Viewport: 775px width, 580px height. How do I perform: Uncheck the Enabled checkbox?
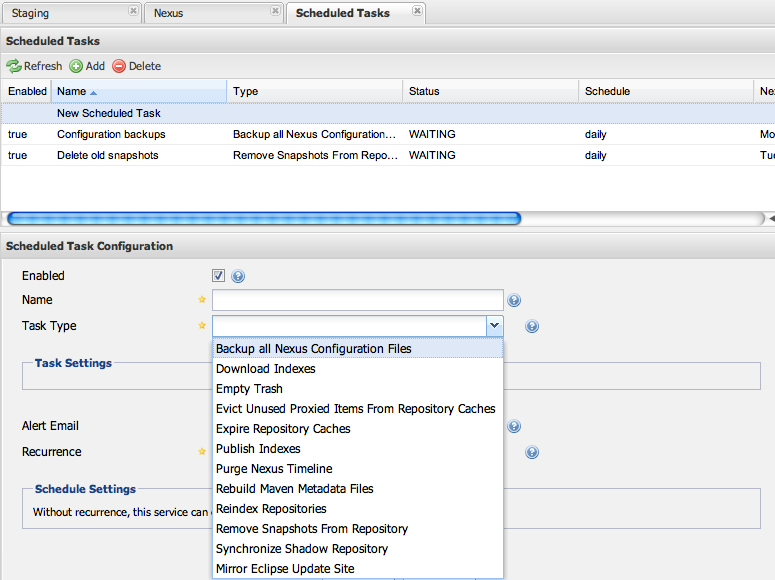218,275
